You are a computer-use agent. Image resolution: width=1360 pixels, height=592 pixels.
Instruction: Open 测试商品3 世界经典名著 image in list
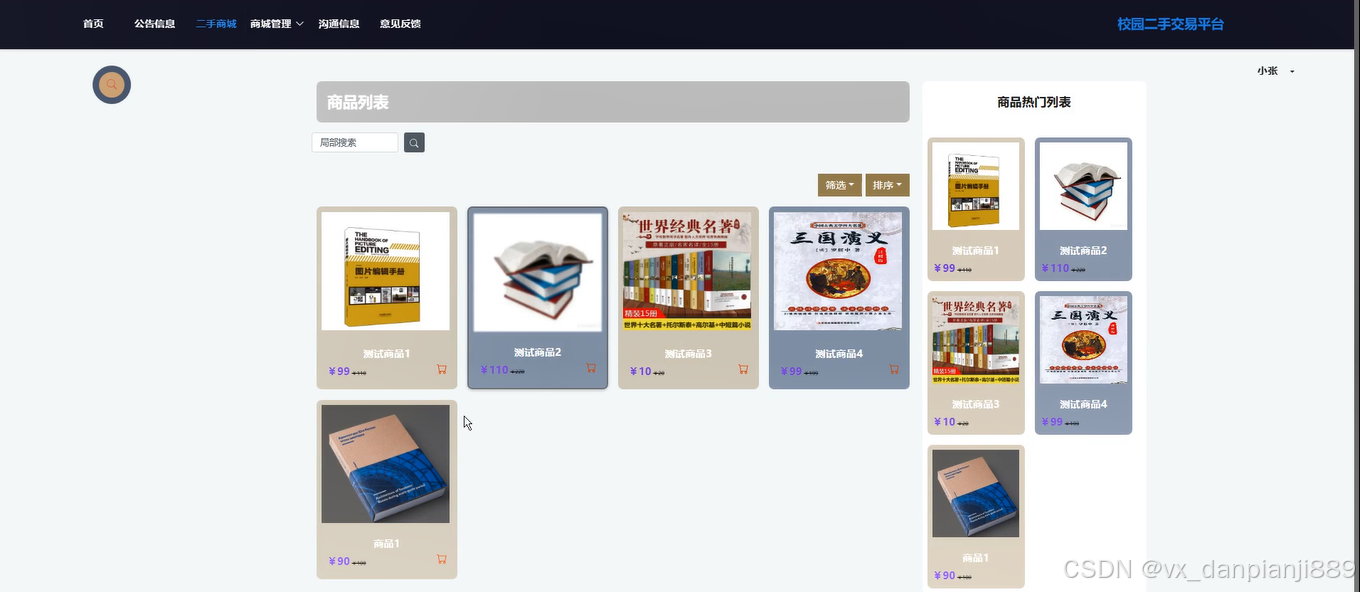[x=687, y=271]
